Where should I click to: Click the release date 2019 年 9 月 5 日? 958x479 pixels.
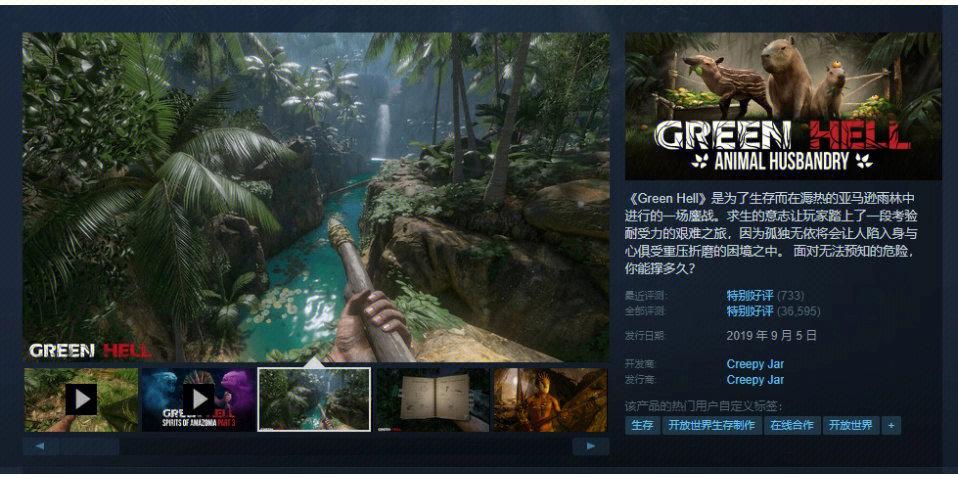coord(772,335)
